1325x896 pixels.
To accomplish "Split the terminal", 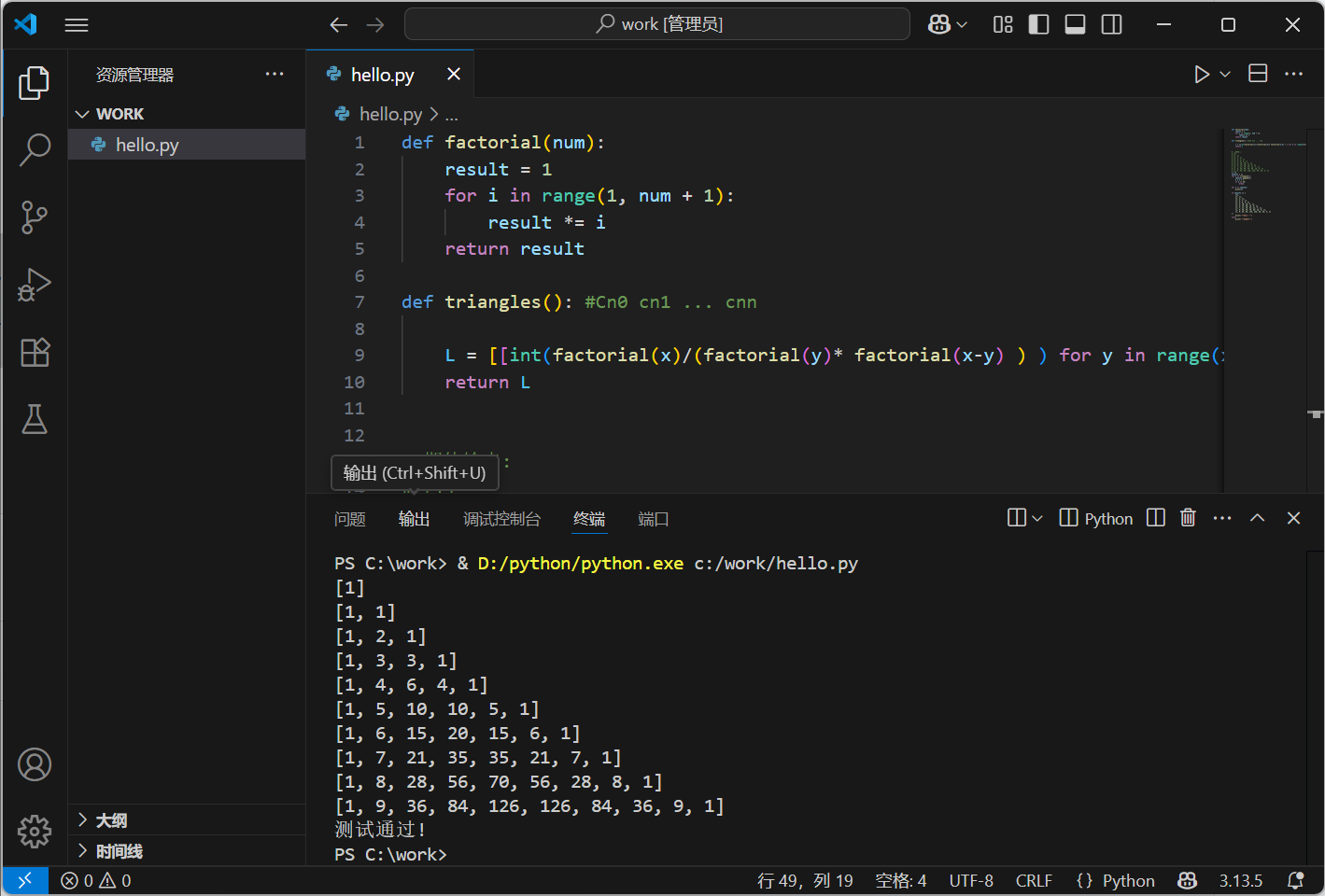I will pos(1156,517).
